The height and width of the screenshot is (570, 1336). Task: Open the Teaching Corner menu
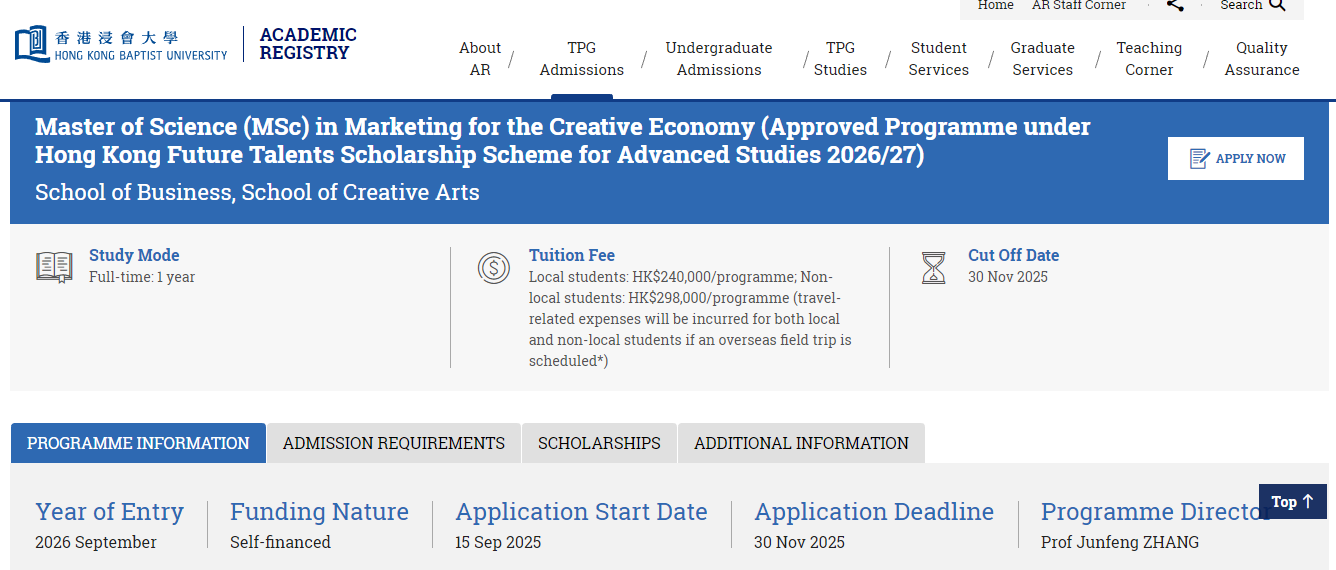click(x=1149, y=59)
